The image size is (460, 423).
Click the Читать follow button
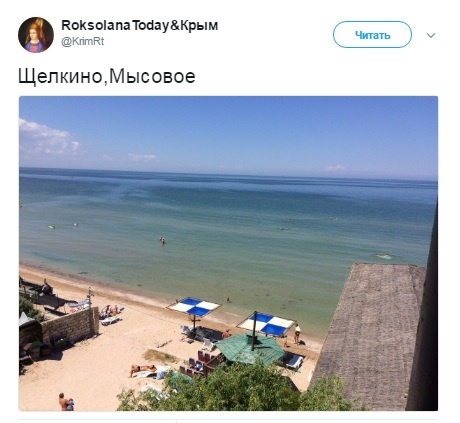click(372, 35)
